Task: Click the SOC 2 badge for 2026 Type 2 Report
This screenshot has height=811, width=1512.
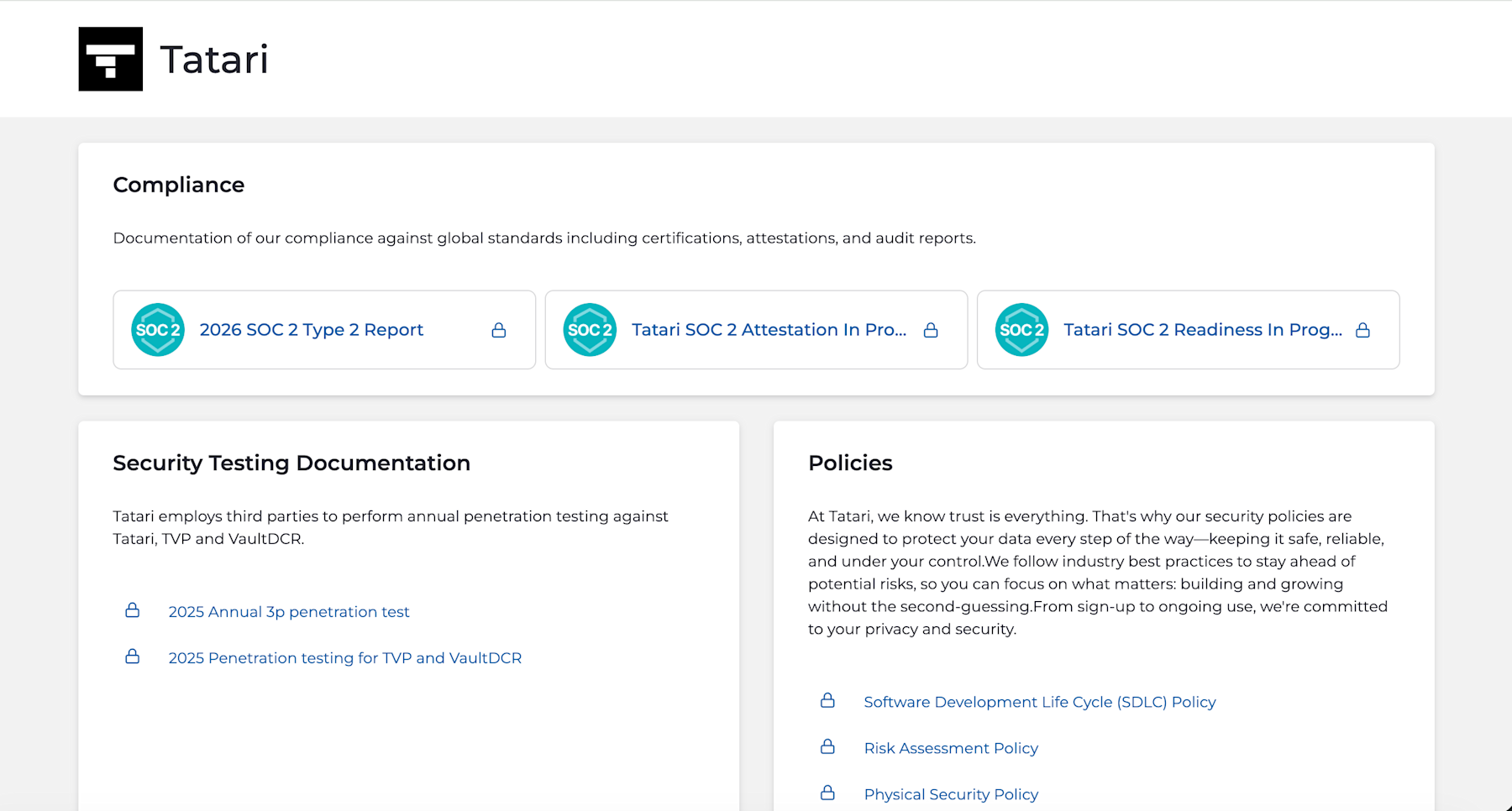Action: (x=158, y=330)
